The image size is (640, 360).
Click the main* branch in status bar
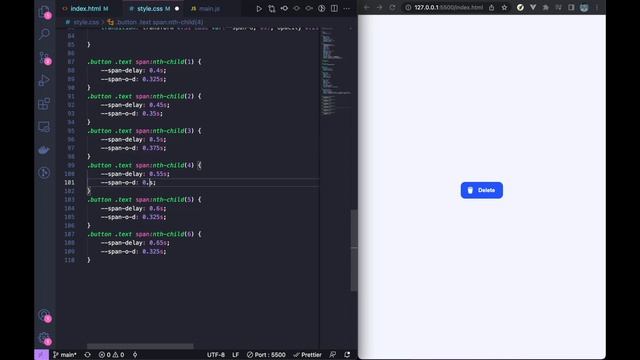(65, 355)
